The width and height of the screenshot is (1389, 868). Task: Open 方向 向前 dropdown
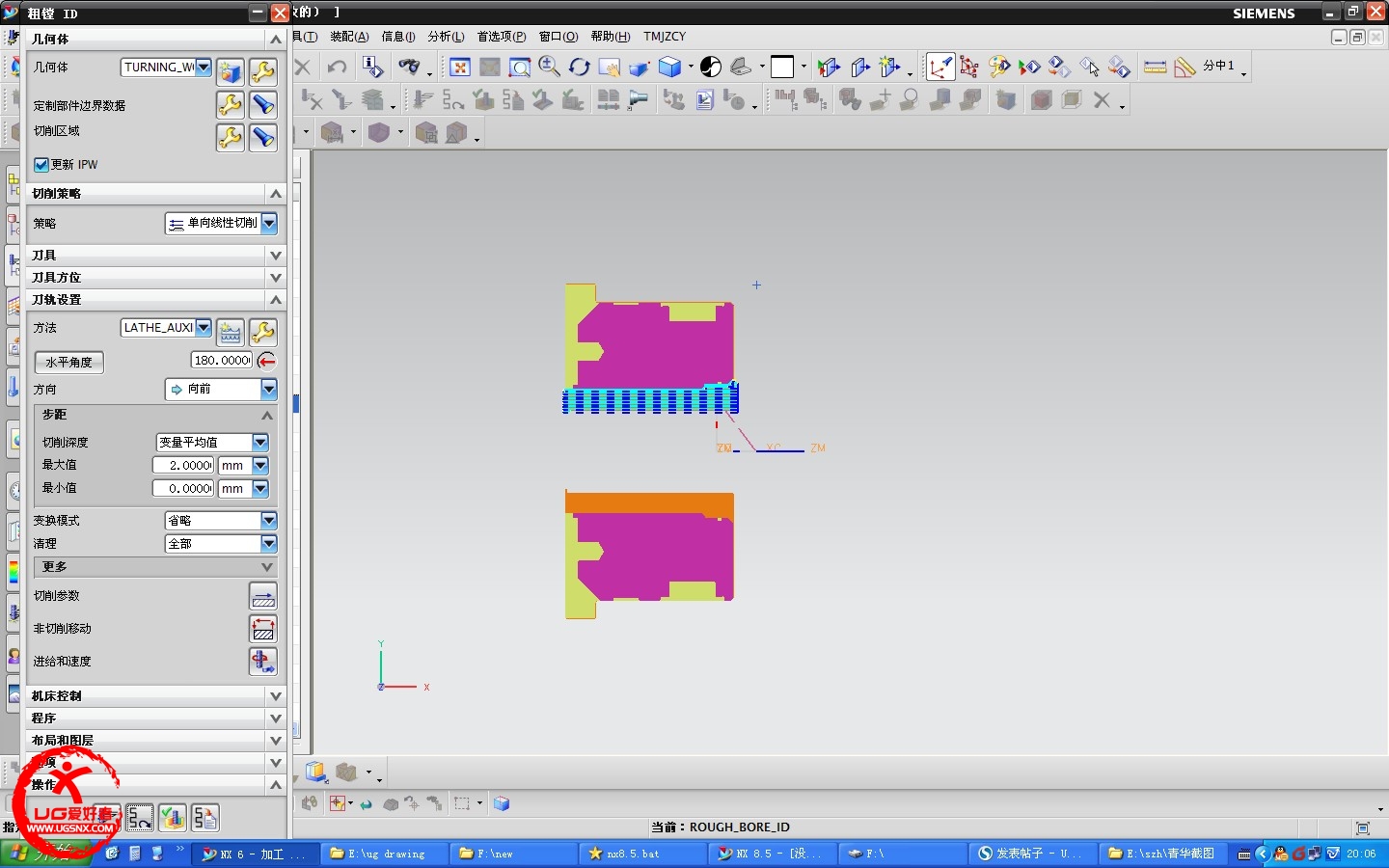(x=269, y=389)
